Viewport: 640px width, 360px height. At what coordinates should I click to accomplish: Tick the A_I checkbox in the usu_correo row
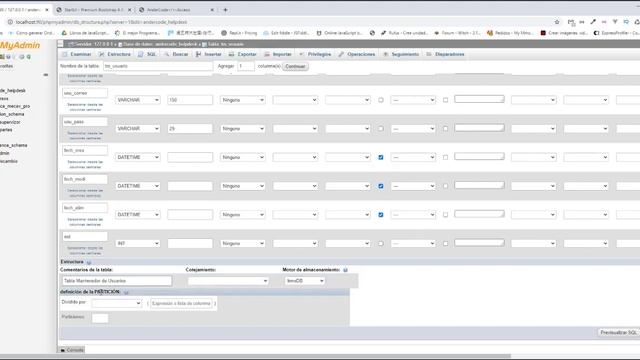[445, 100]
